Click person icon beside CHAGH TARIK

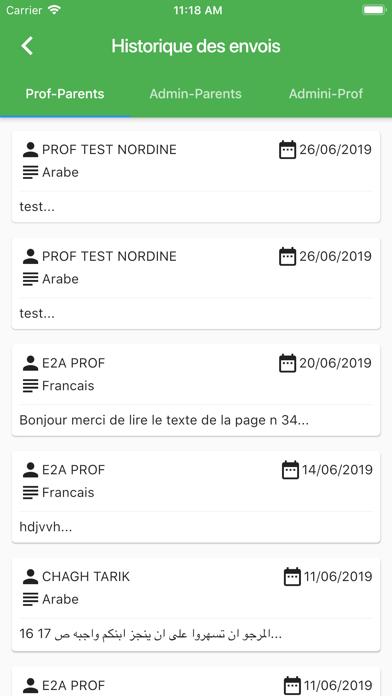click(x=30, y=577)
